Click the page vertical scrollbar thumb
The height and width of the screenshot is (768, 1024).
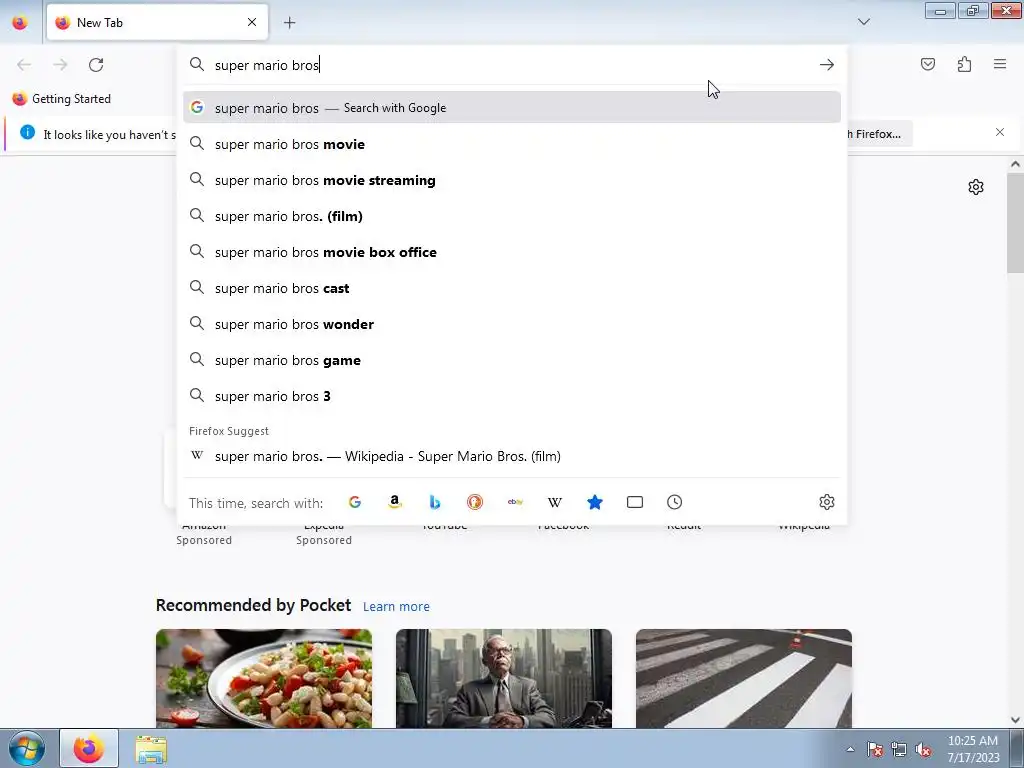pos(1015,224)
